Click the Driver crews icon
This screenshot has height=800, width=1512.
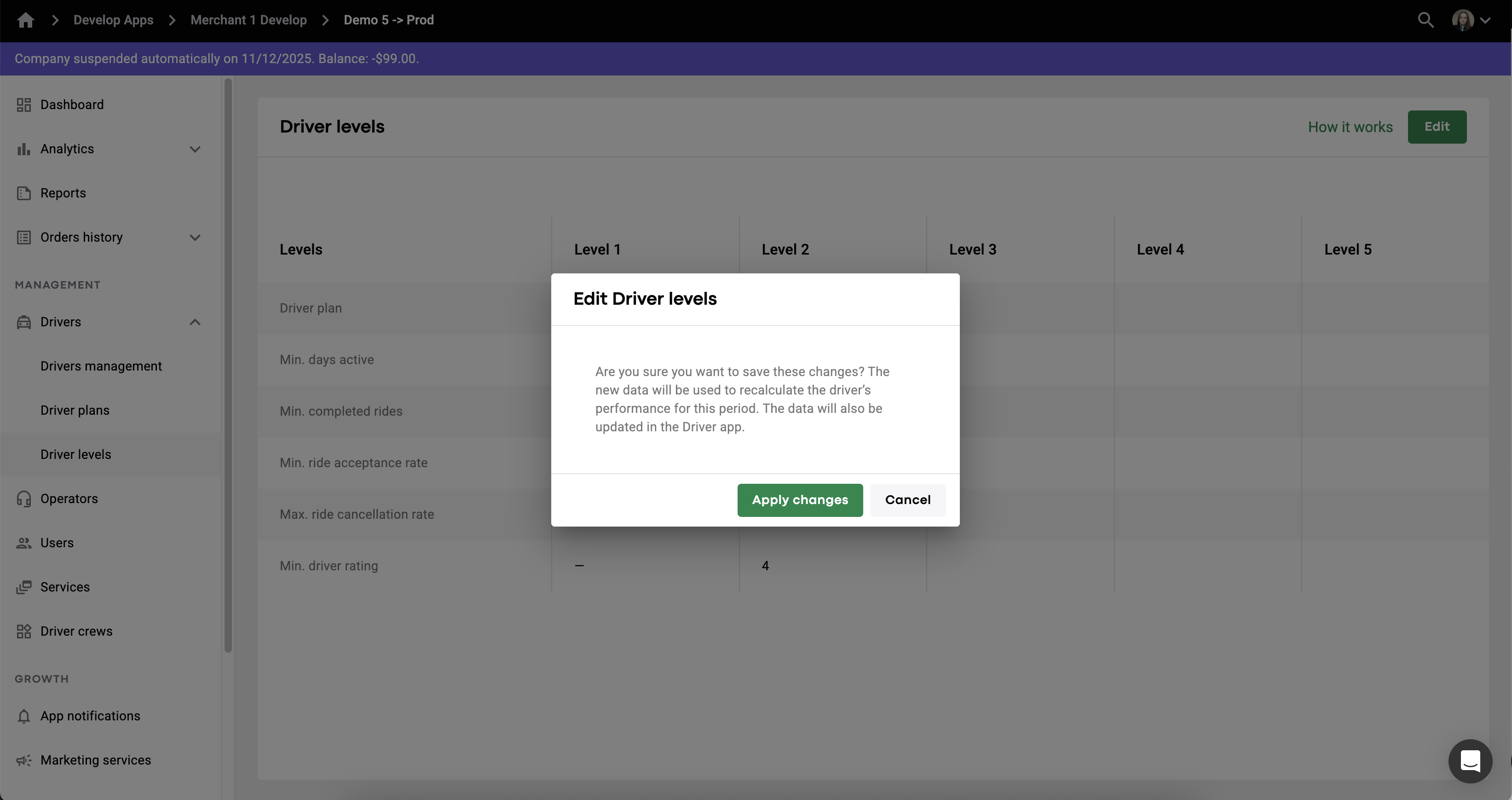click(23, 632)
